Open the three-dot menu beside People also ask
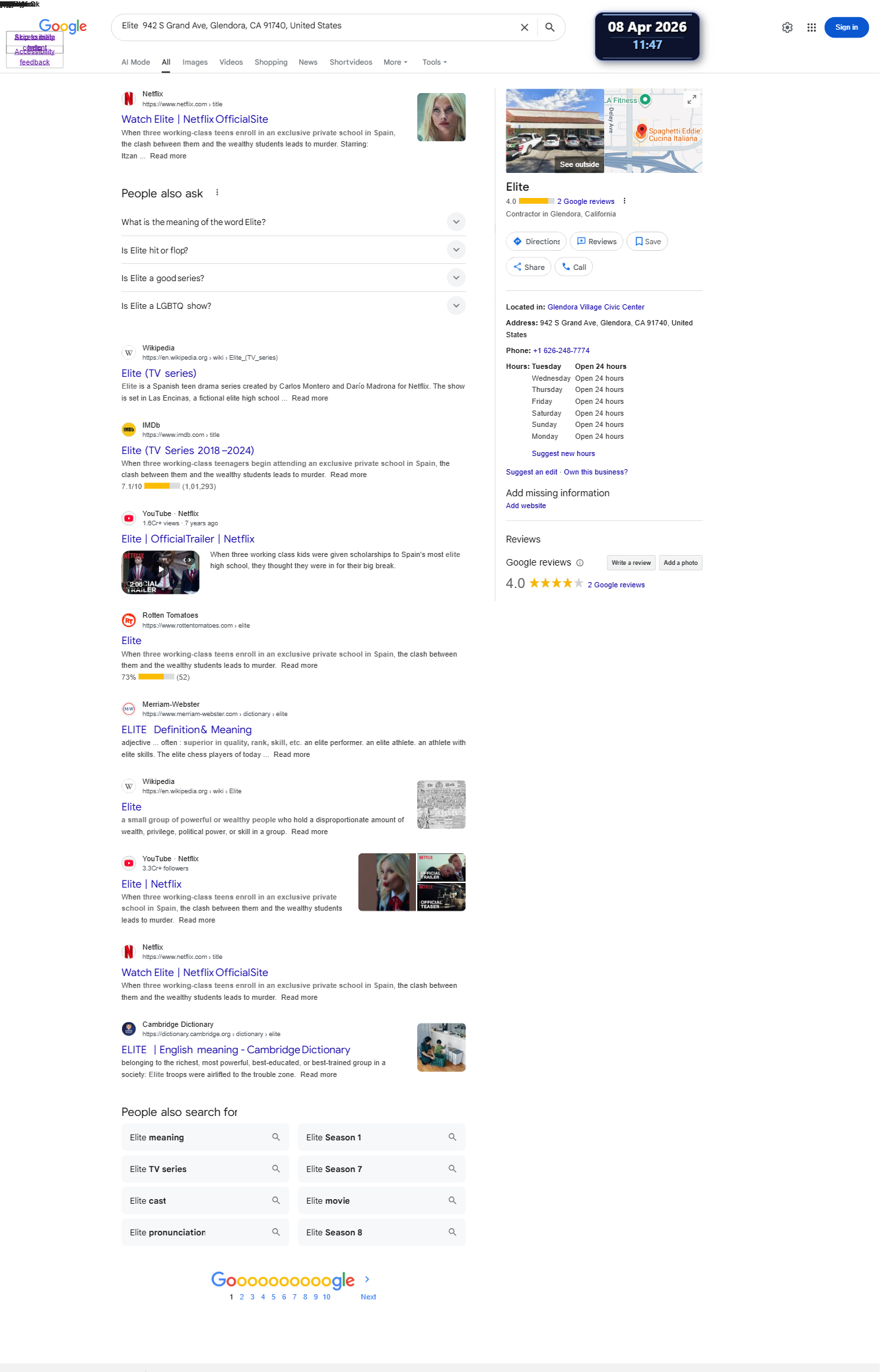890x1372 pixels. [217, 193]
